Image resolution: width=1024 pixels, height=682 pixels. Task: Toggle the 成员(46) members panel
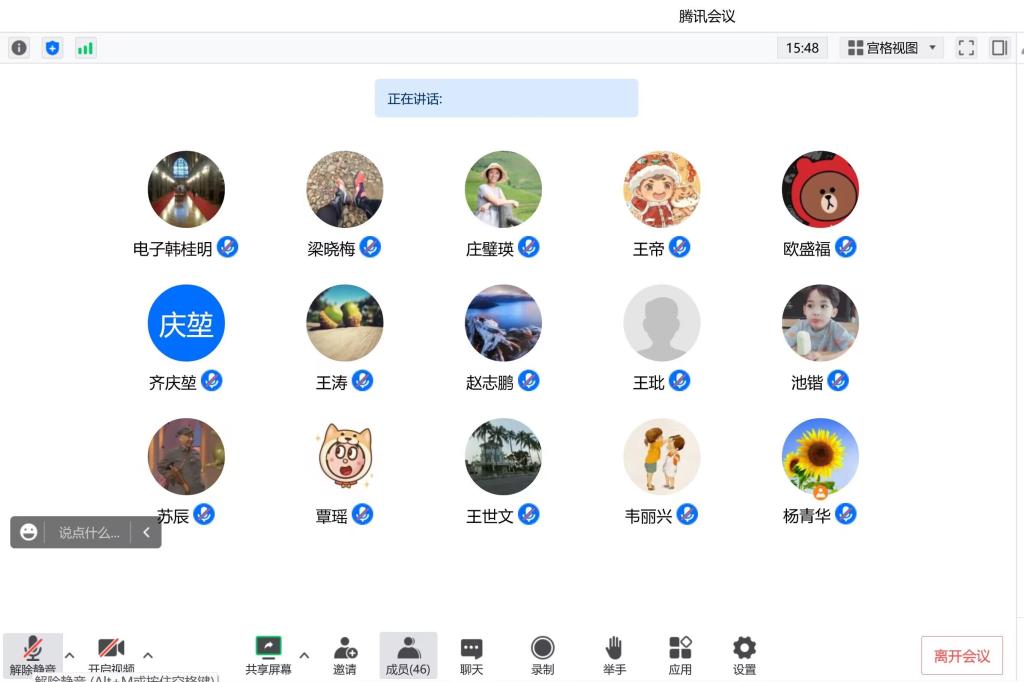tap(408, 655)
